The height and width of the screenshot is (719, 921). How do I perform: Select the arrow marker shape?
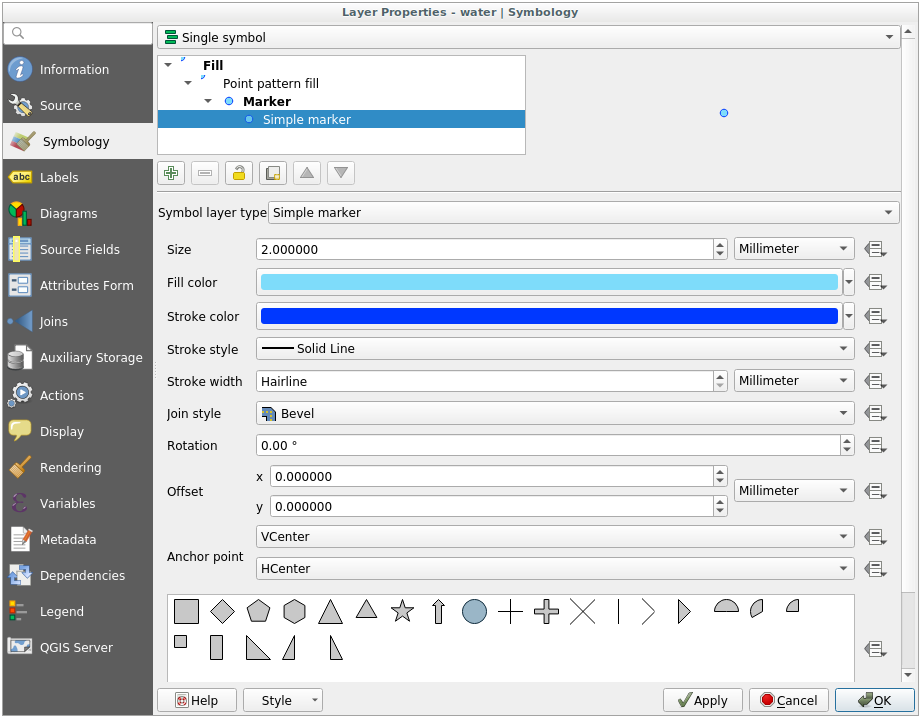point(438,611)
